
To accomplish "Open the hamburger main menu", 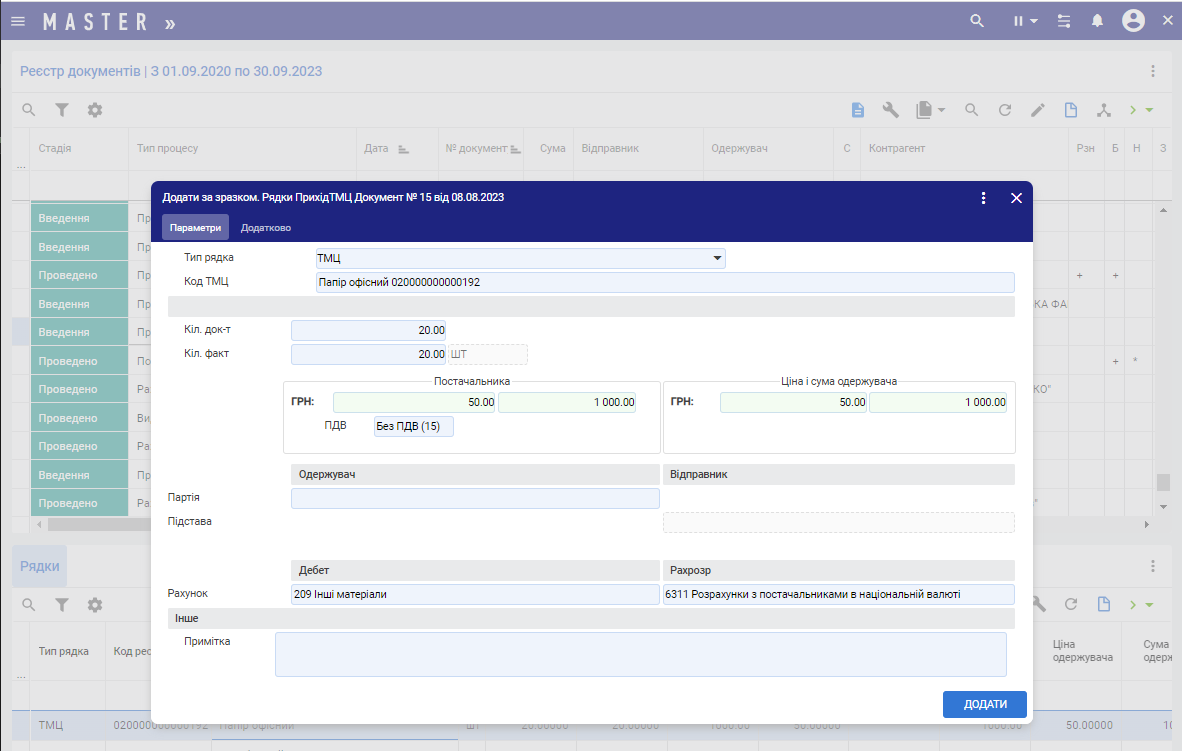I will [x=18, y=21].
